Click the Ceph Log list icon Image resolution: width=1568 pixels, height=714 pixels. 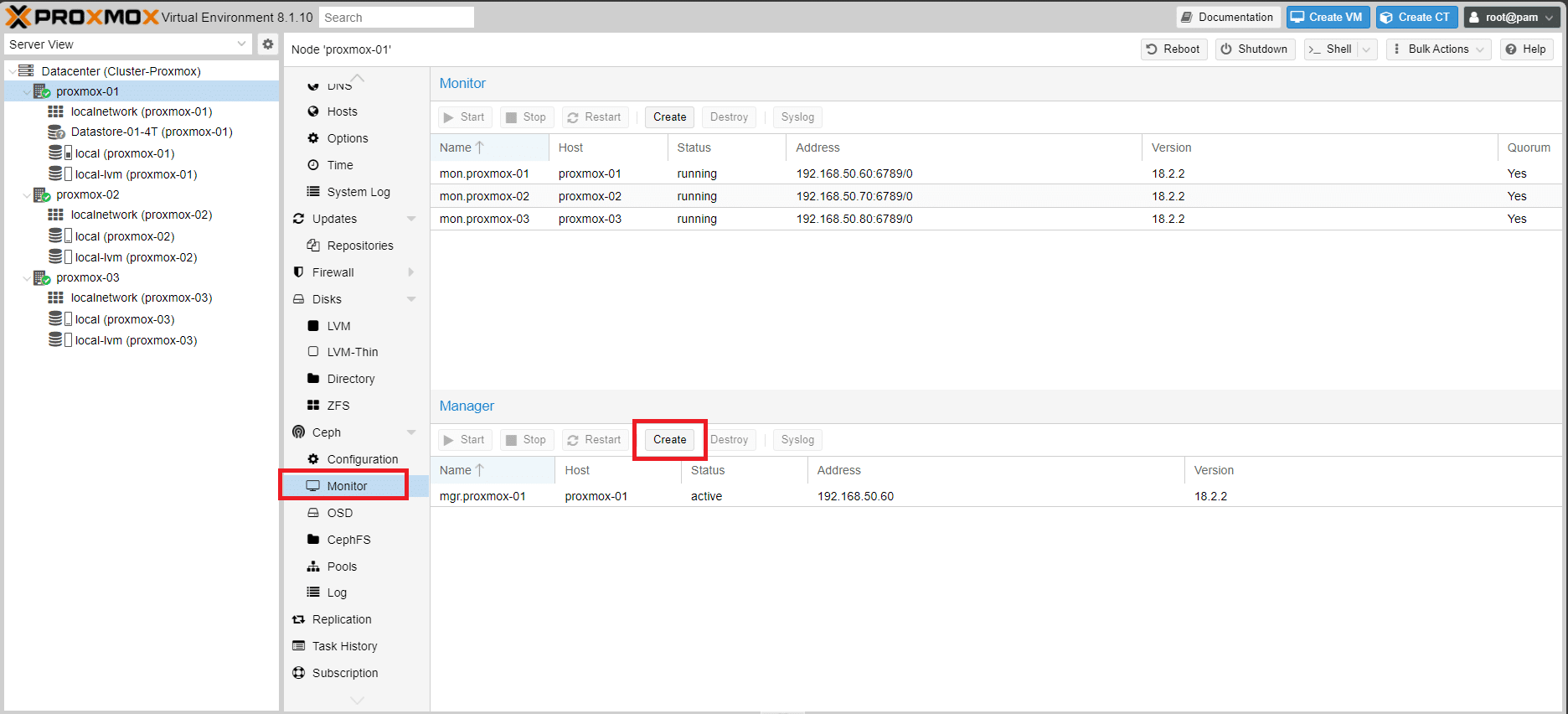(313, 592)
